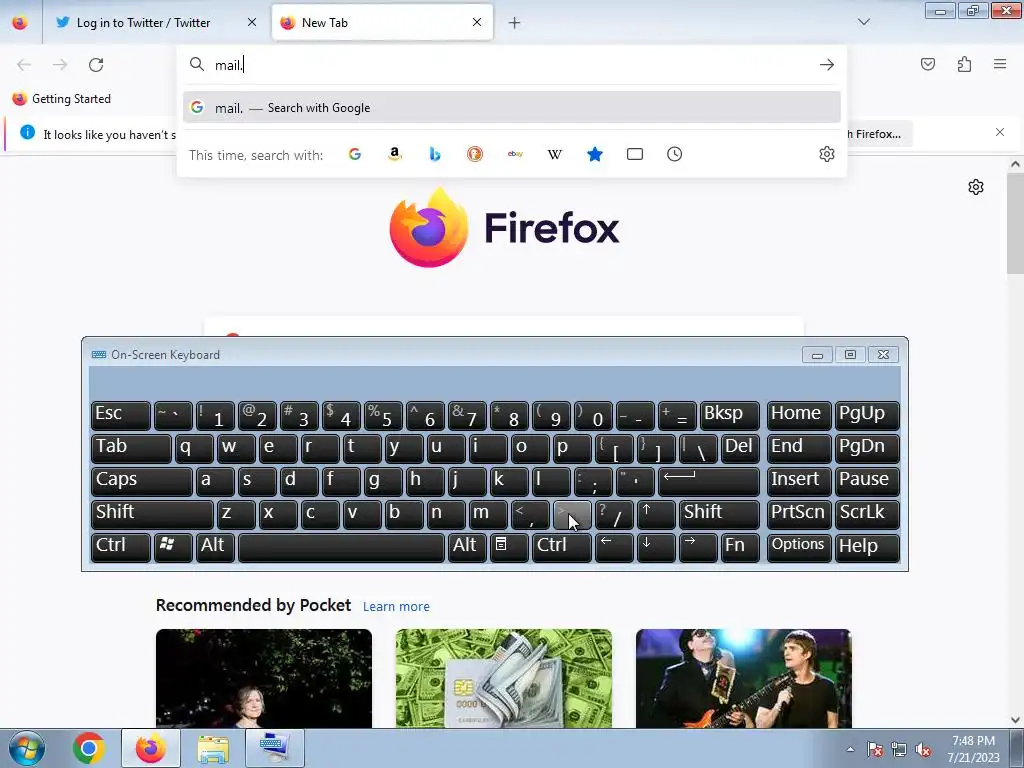1024x768 pixels.
Task: Tap the spacebar on On-Screen Keyboard
Action: (x=341, y=547)
